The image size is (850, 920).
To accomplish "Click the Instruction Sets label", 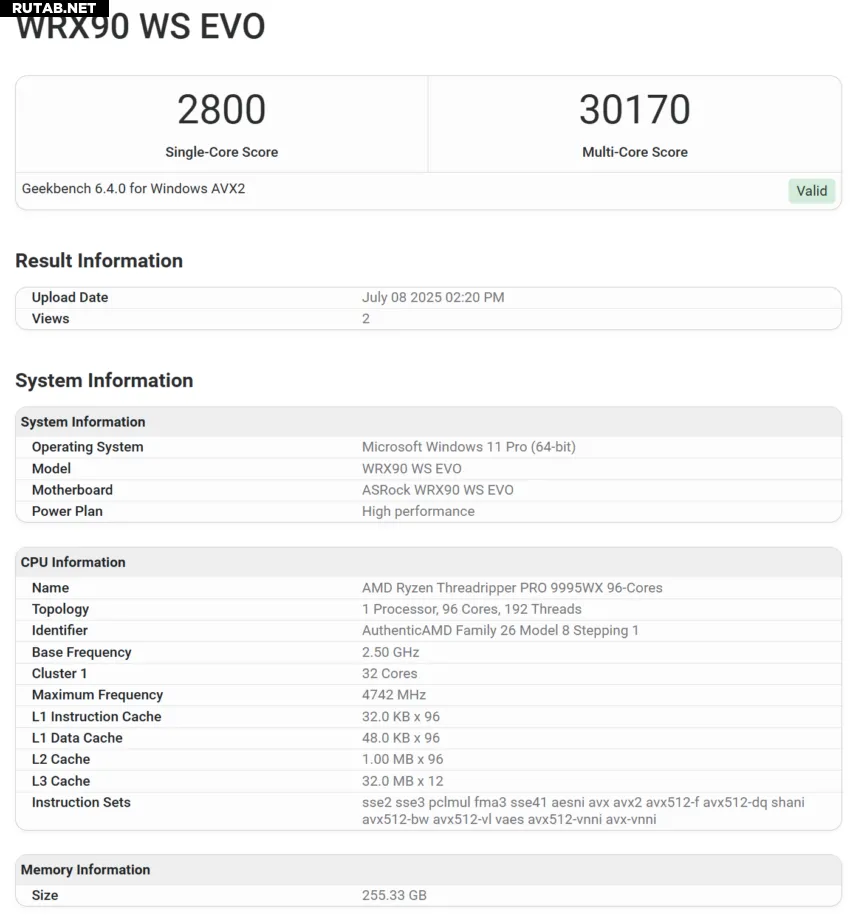I will click(x=81, y=803).
